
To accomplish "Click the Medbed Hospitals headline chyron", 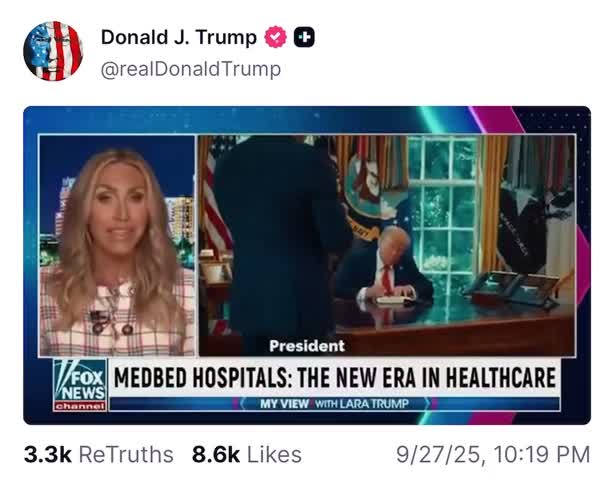I will click(334, 377).
